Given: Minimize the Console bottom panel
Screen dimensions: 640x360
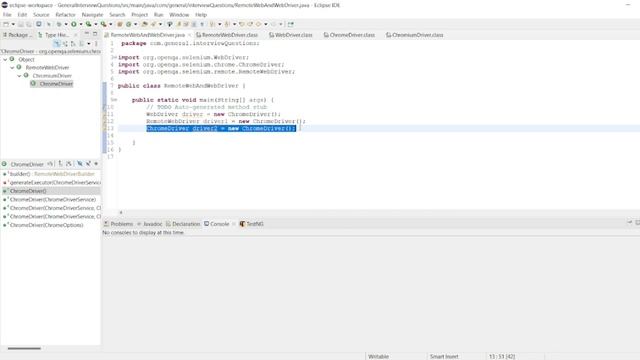Looking at the screenshot, I should 629,222.
